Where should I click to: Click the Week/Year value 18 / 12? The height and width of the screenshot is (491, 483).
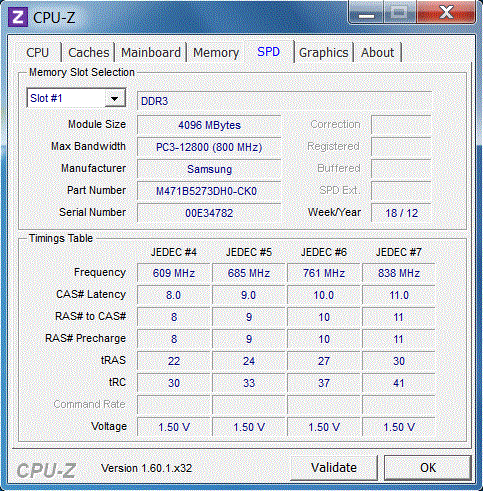tap(402, 213)
